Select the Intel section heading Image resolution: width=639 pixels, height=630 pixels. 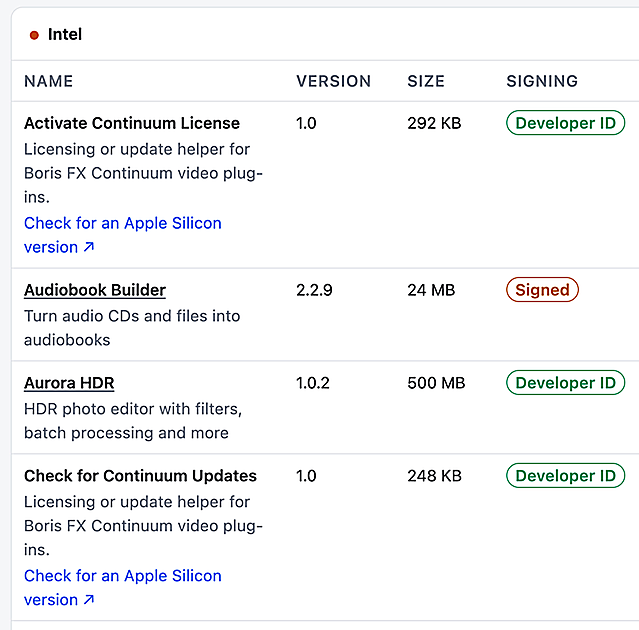click(x=65, y=35)
